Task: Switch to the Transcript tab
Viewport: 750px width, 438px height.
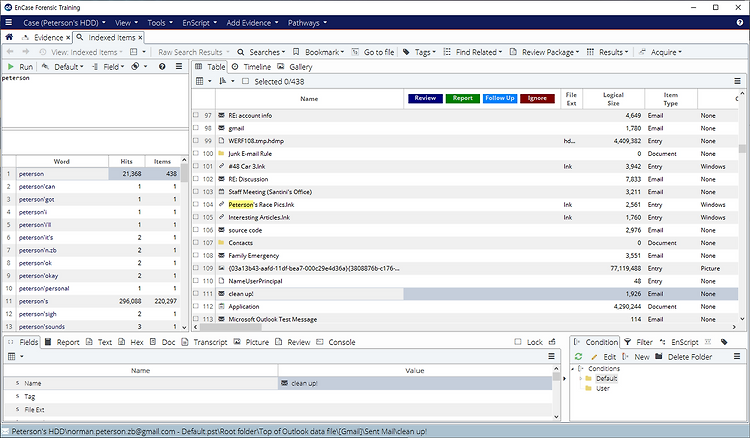Action: pyautogui.click(x=205, y=342)
